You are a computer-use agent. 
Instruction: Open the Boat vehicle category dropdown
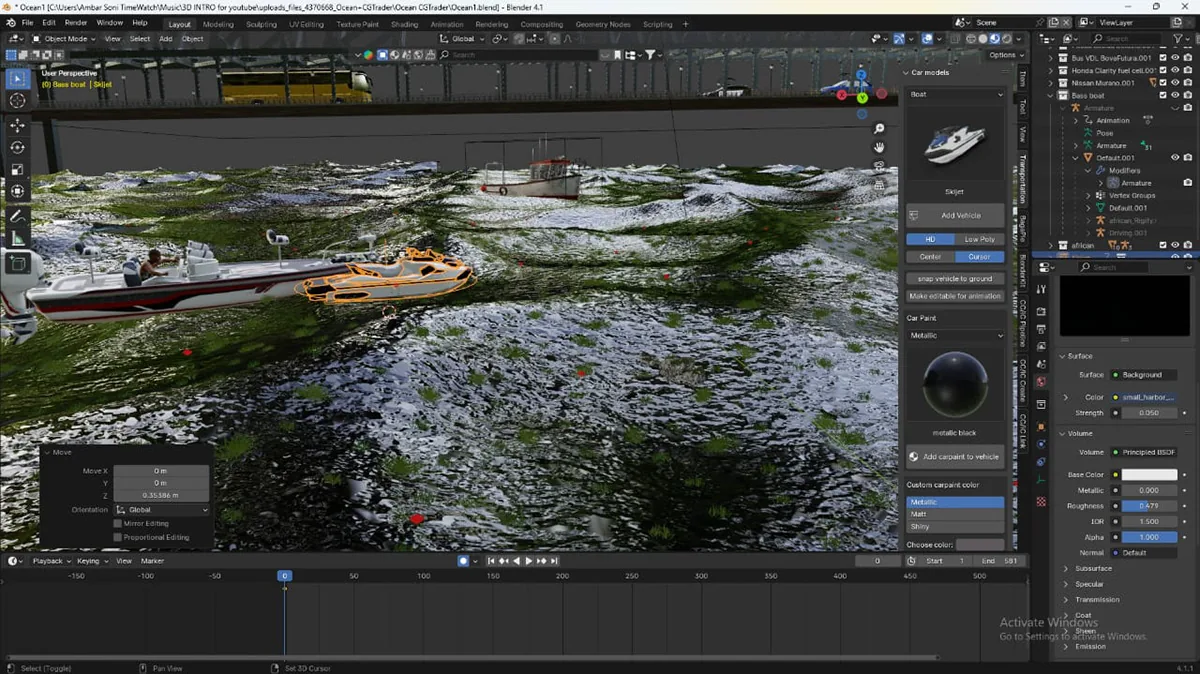click(955, 94)
